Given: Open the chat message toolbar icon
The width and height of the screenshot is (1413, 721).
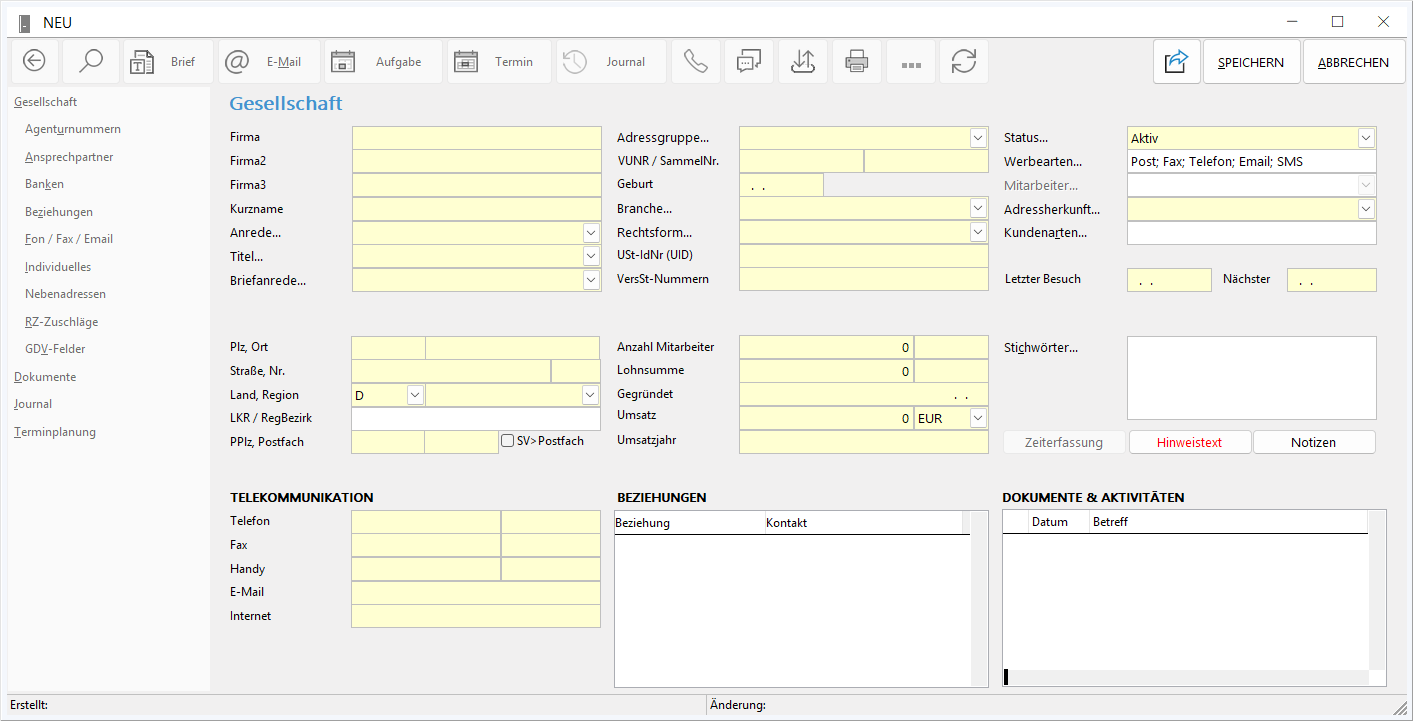Looking at the screenshot, I should click(x=749, y=62).
